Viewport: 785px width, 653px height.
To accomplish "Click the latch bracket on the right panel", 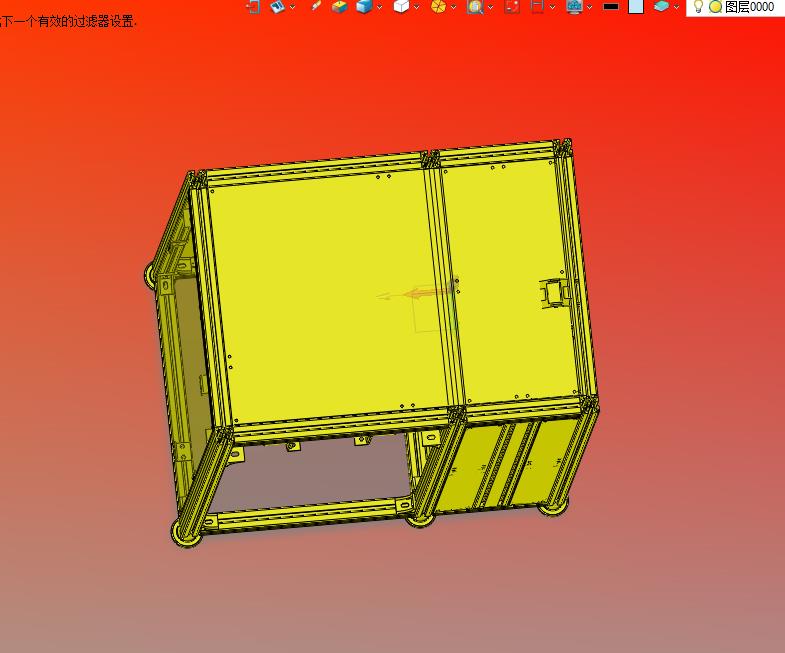I will (x=555, y=293).
